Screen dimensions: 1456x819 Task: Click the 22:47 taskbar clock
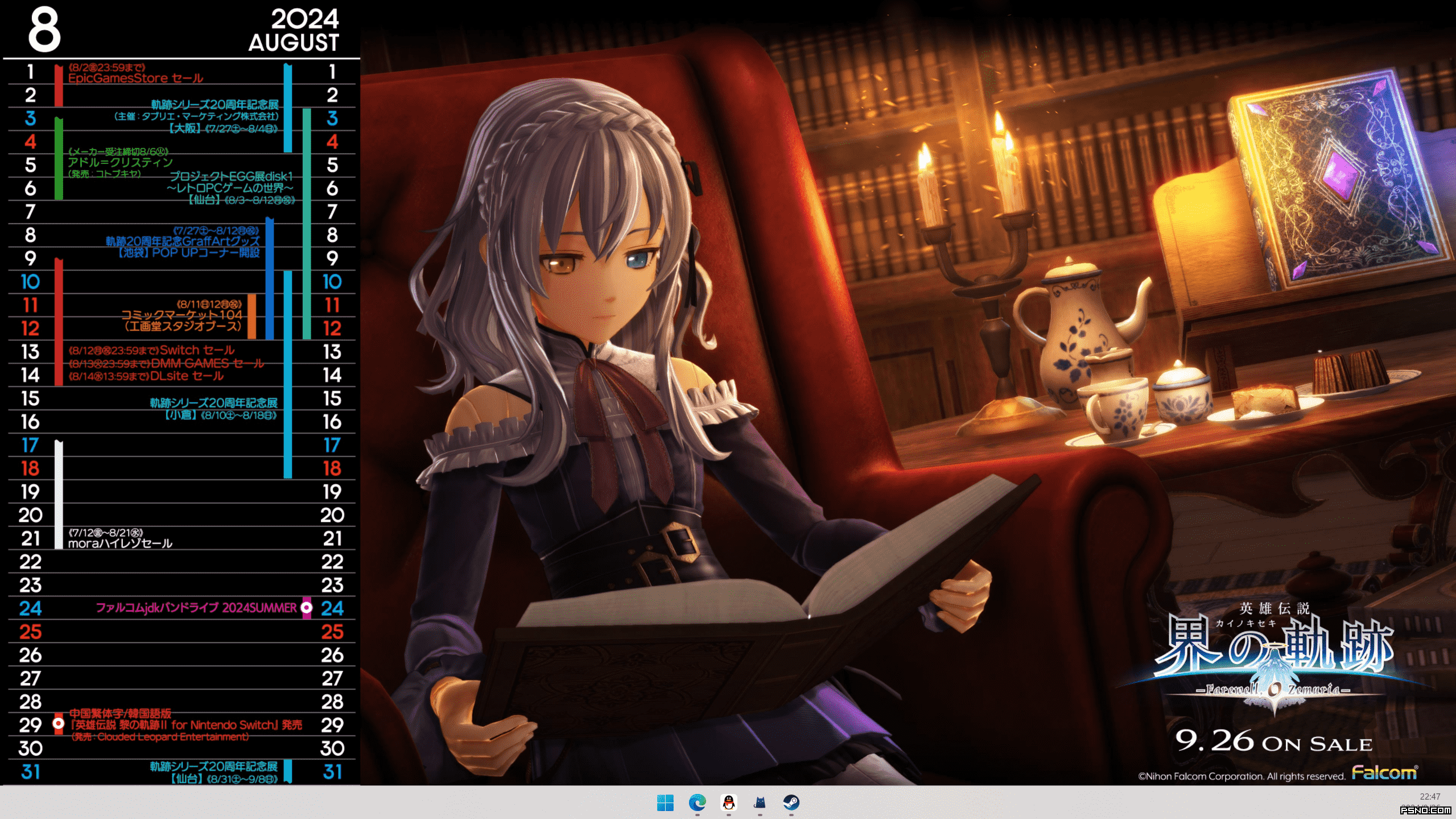(x=1429, y=797)
